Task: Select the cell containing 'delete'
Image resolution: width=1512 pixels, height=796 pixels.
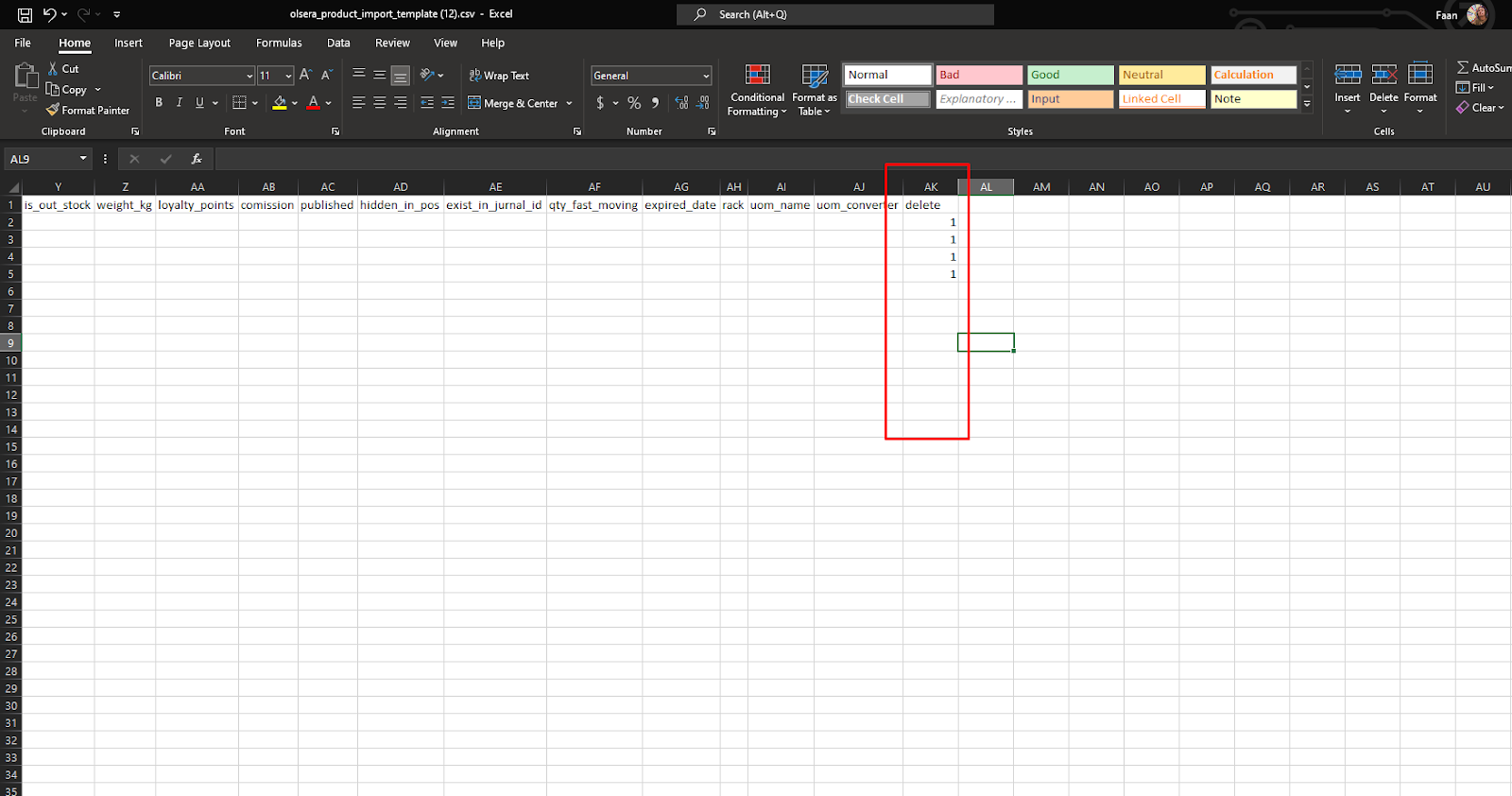Action: coord(931,205)
